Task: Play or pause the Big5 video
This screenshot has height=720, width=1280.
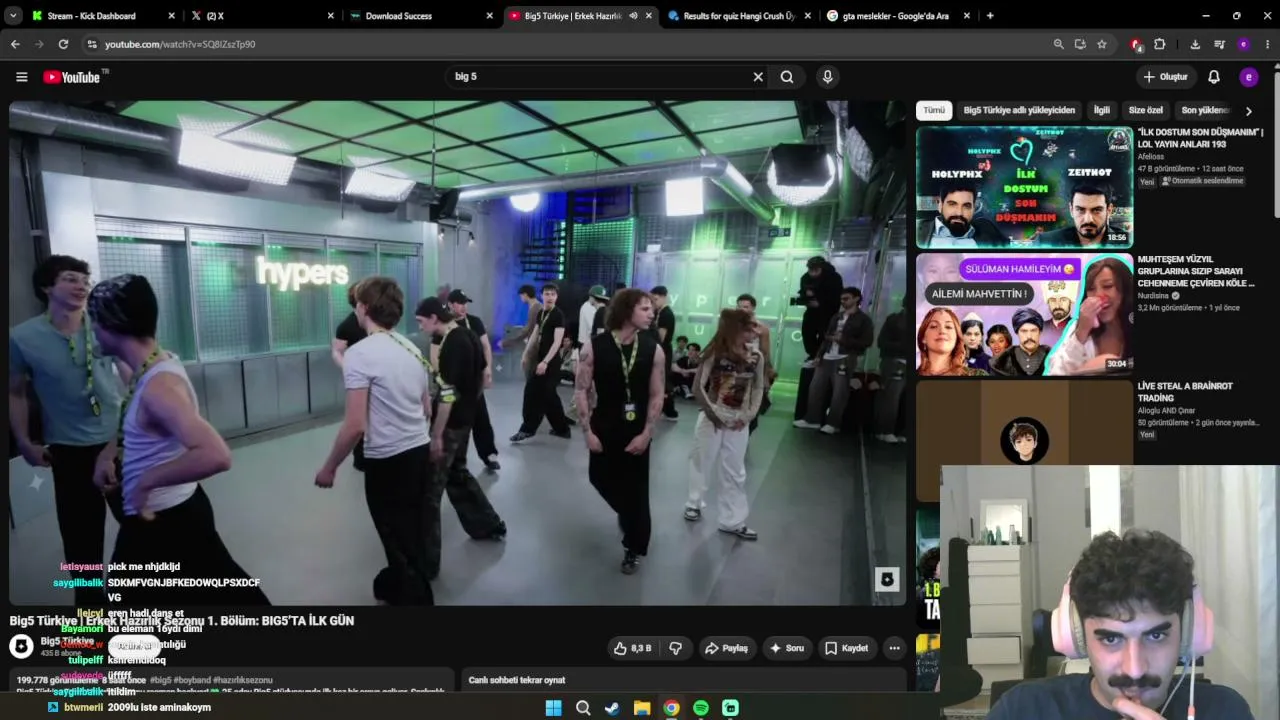Action: pos(457,352)
